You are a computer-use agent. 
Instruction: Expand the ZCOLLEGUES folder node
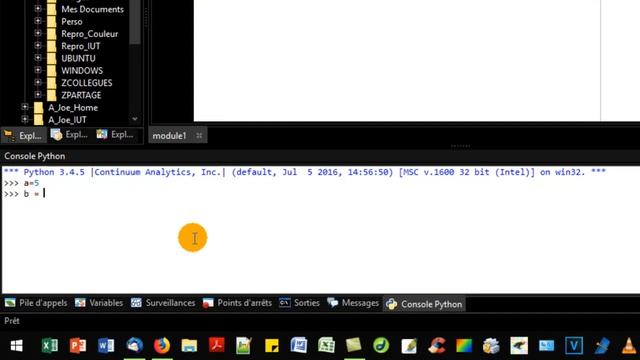(x=38, y=82)
